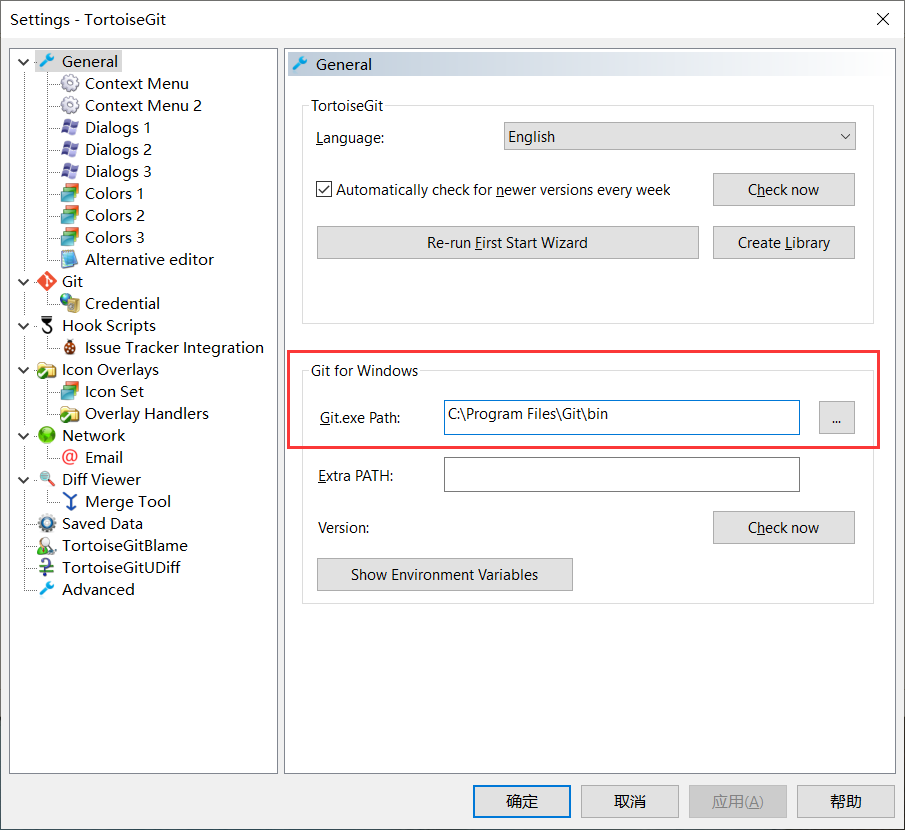The height and width of the screenshot is (830, 905).
Task: Click the green globe Network icon
Action: [x=47, y=435]
